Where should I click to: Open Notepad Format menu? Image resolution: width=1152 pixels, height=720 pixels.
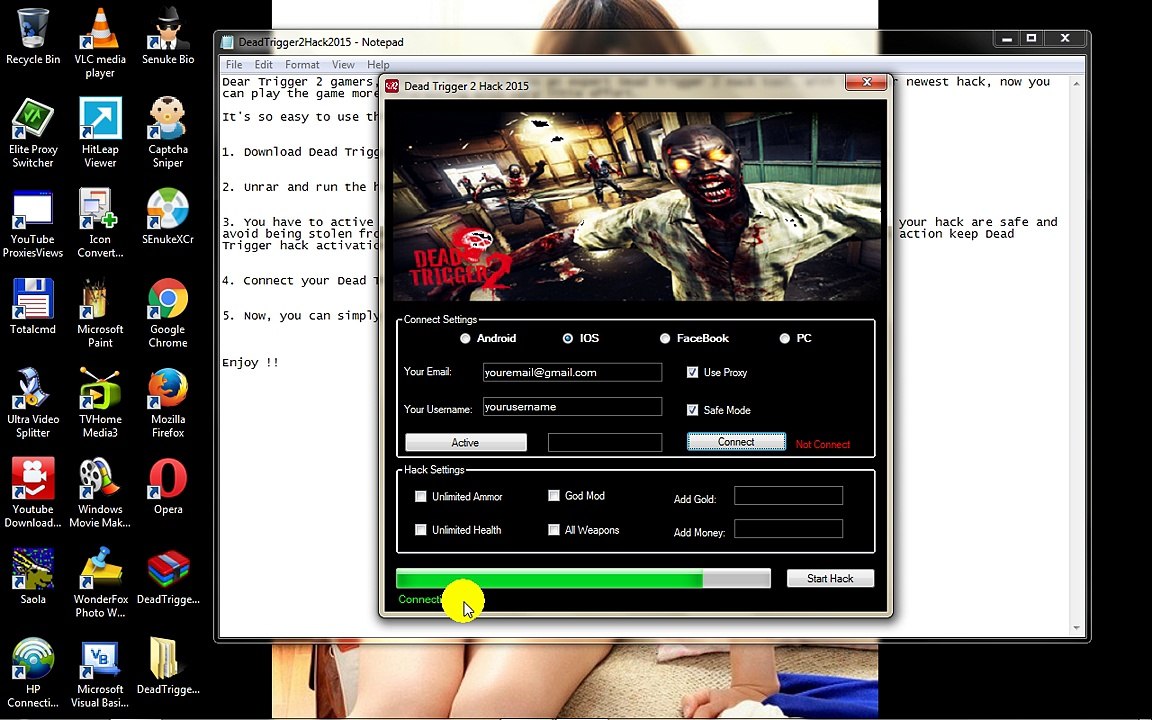(302, 65)
